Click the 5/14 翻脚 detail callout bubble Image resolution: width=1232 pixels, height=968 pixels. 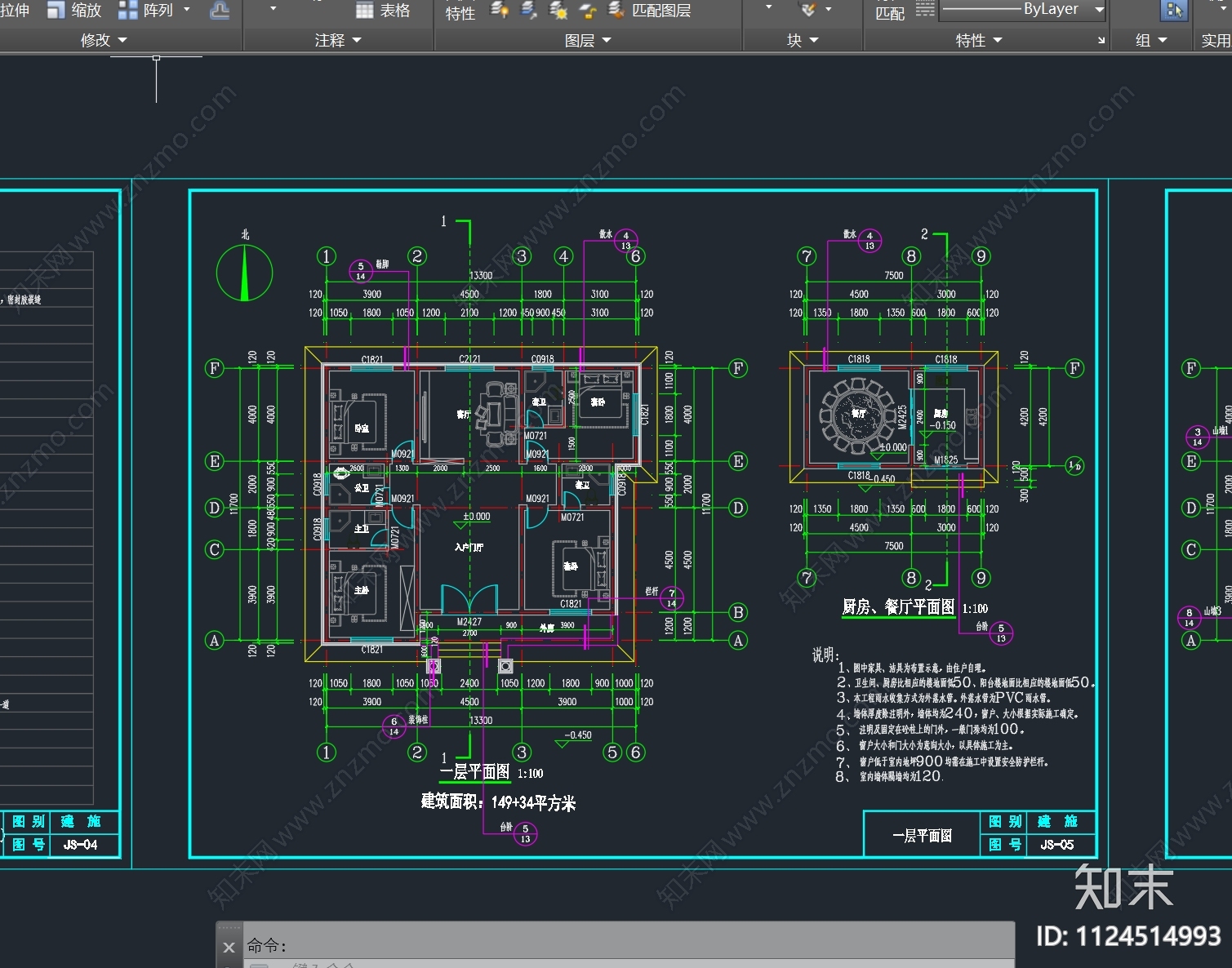click(361, 271)
